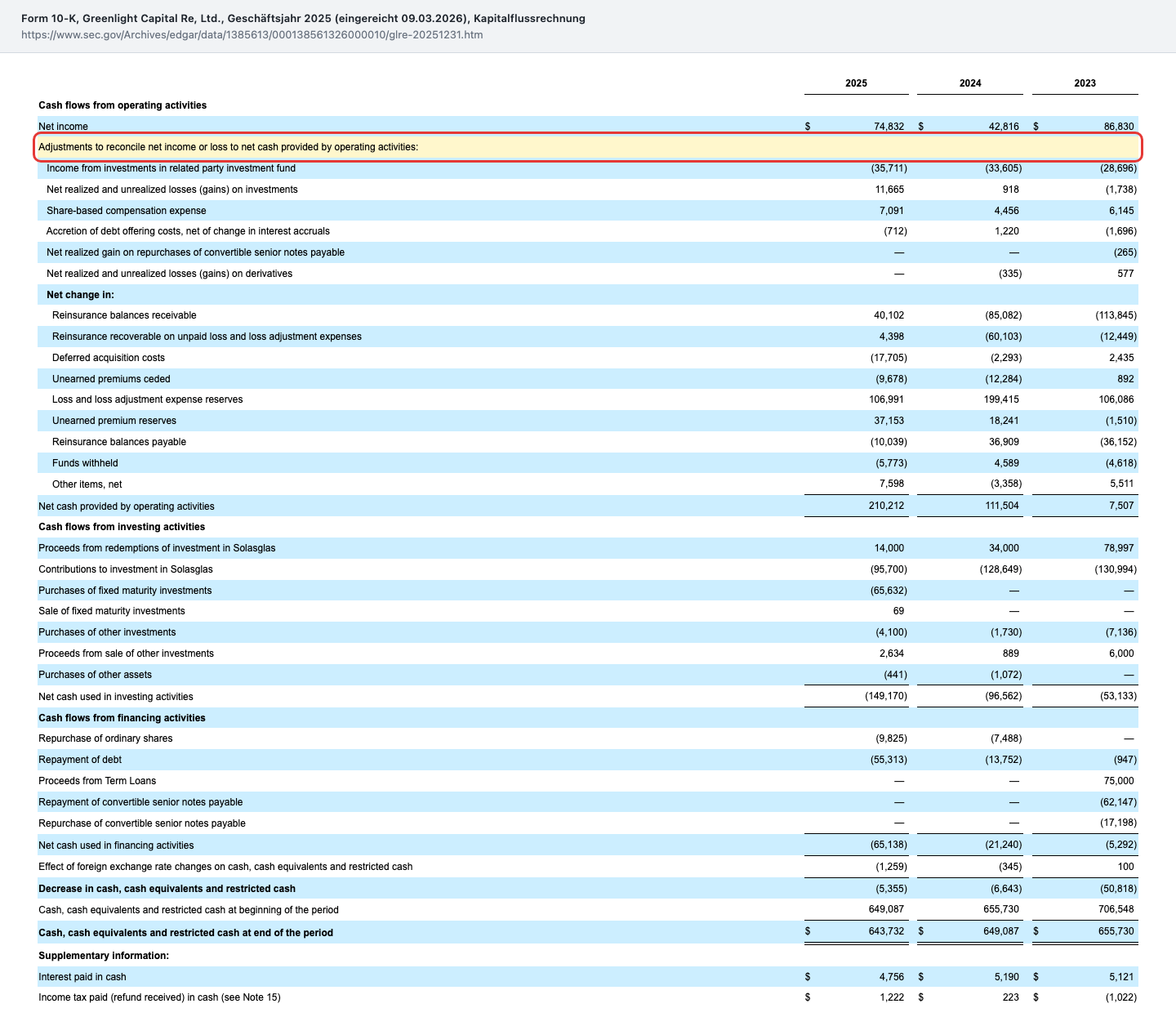Click 'Reinsurance balances receivable' label
Viewport: 1176px width, 1026px height.
coord(124,315)
